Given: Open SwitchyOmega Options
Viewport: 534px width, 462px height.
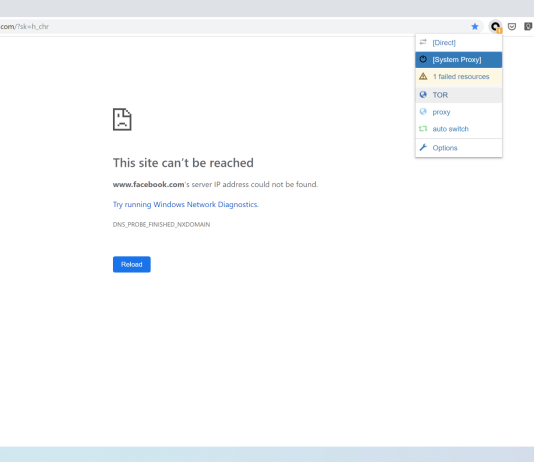Looking at the screenshot, I should pos(458,148).
